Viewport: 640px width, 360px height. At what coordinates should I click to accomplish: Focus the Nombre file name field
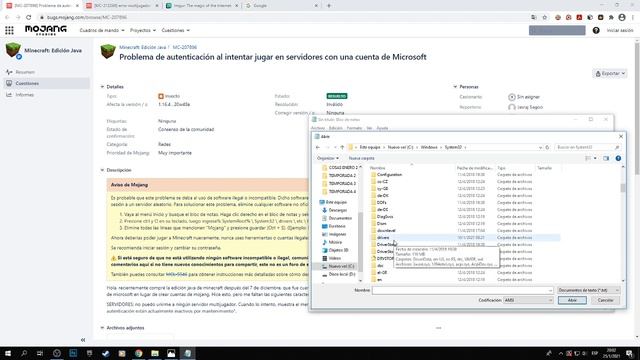coord(462,290)
